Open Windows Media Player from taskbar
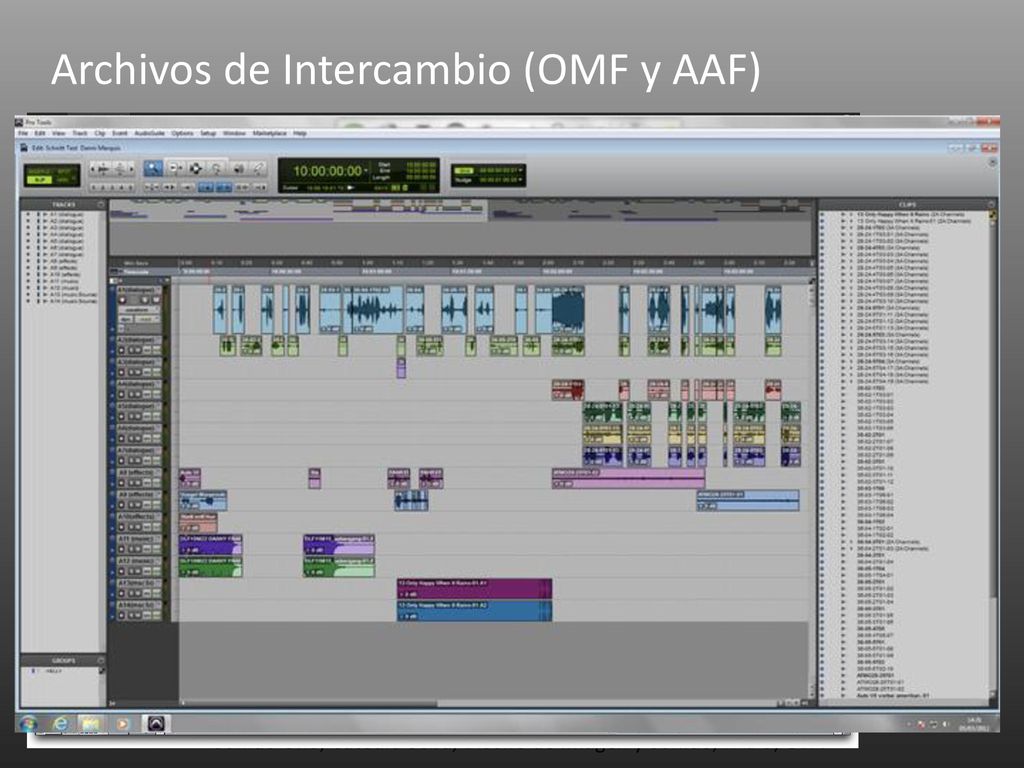This screenshot has height=768, width=1024. tap(122, 723)
